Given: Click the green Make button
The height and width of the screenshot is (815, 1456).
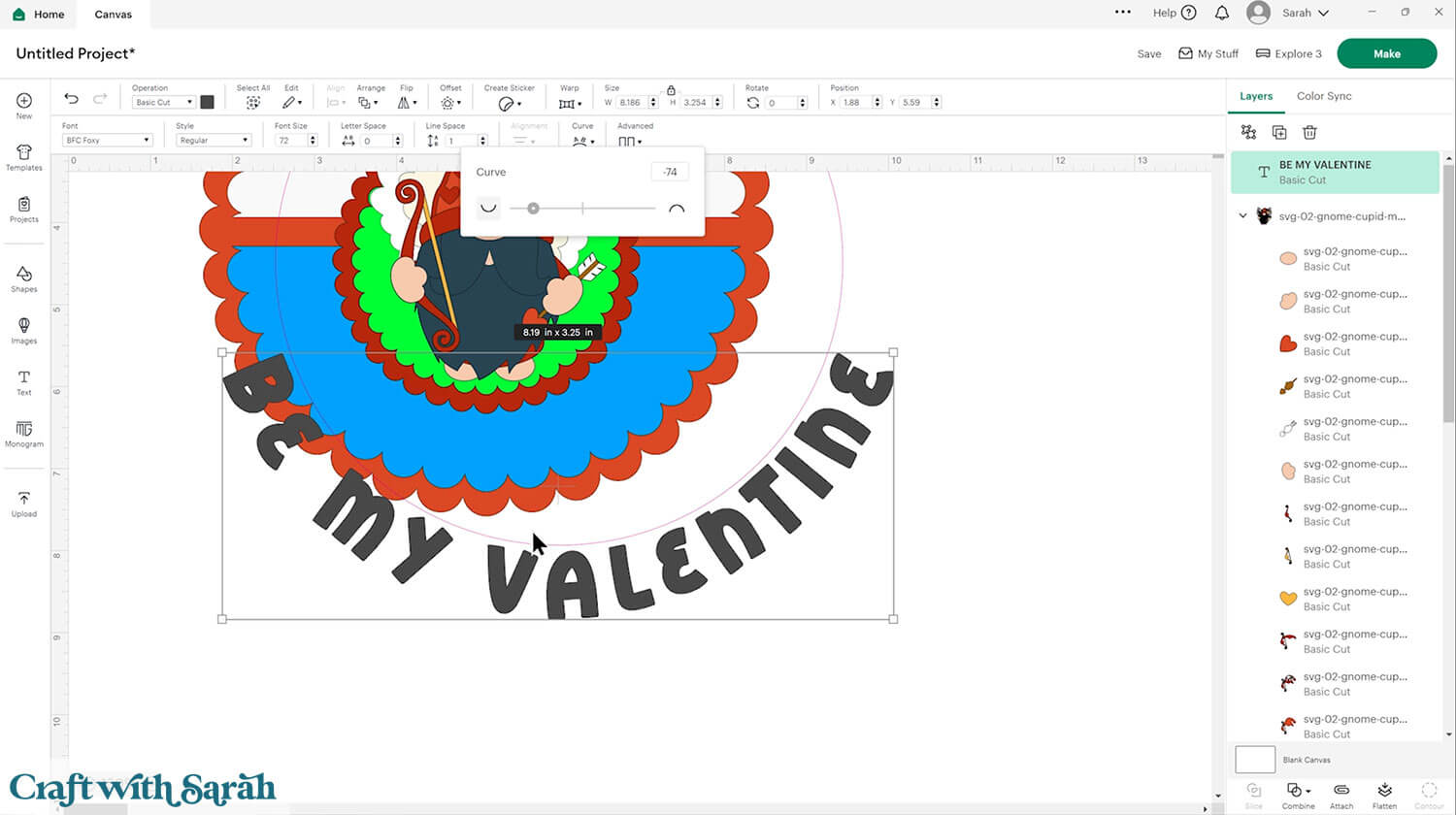Looking at the screenshot, I should click(x=1386, y=53).
